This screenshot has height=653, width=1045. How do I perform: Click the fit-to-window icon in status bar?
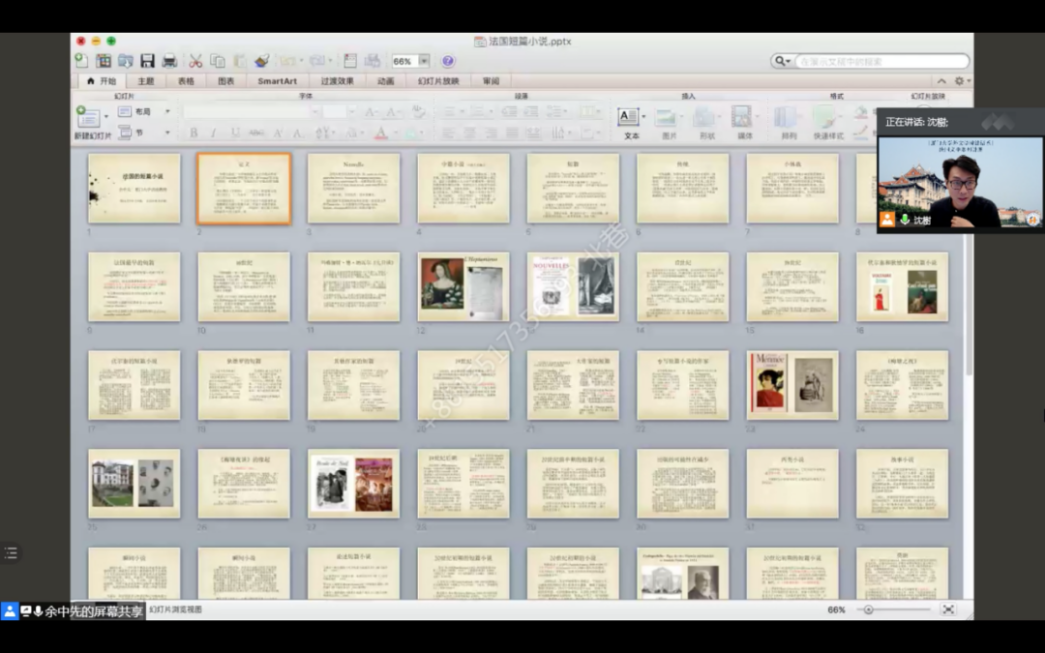click(948, 609)
